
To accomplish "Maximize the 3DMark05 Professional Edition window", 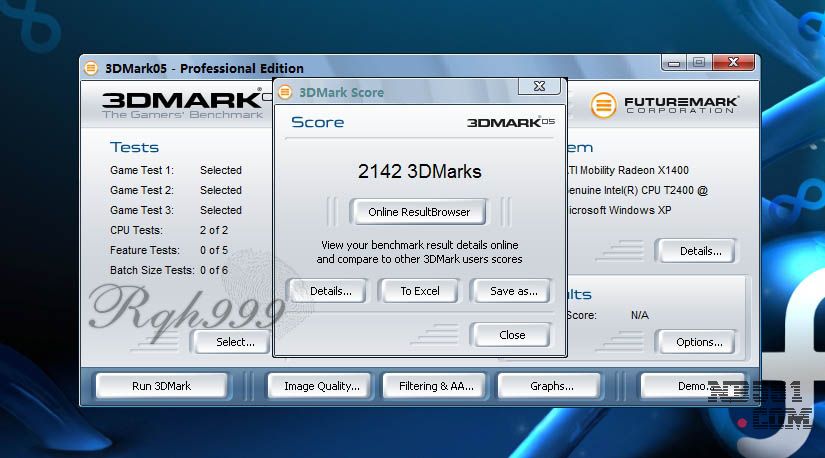I will click(698, 62).
